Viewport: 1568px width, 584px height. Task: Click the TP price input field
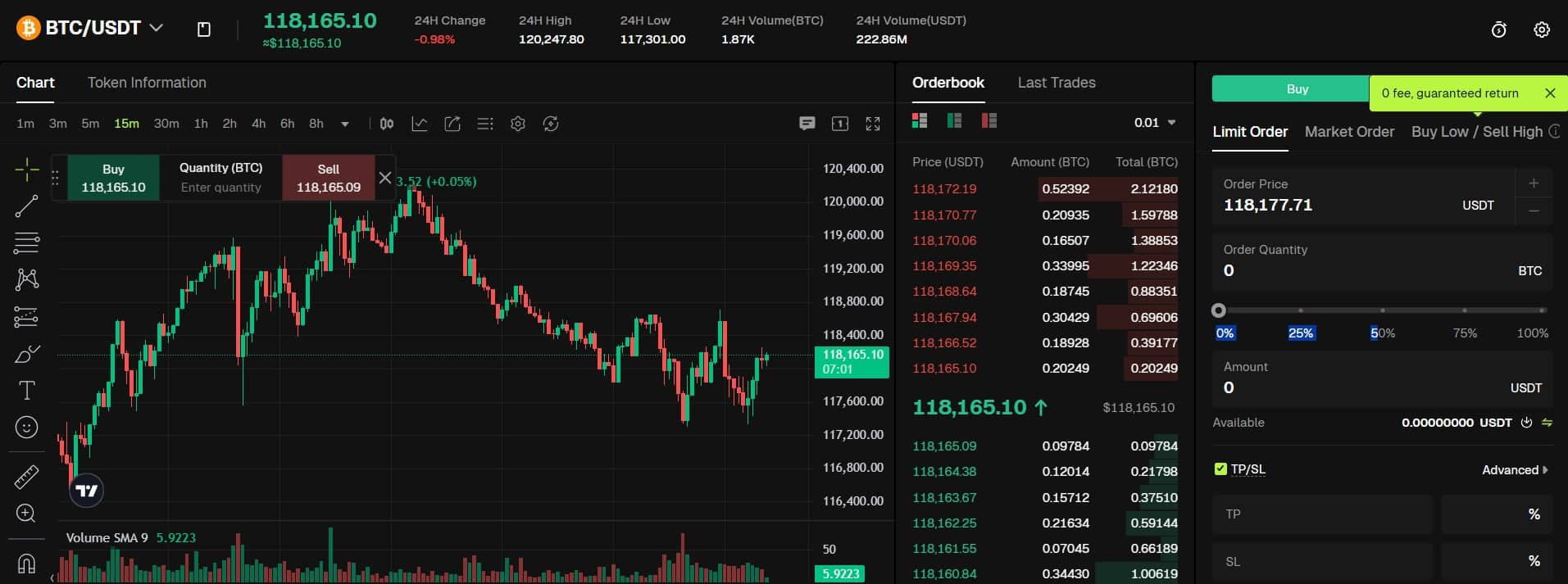1322,514
